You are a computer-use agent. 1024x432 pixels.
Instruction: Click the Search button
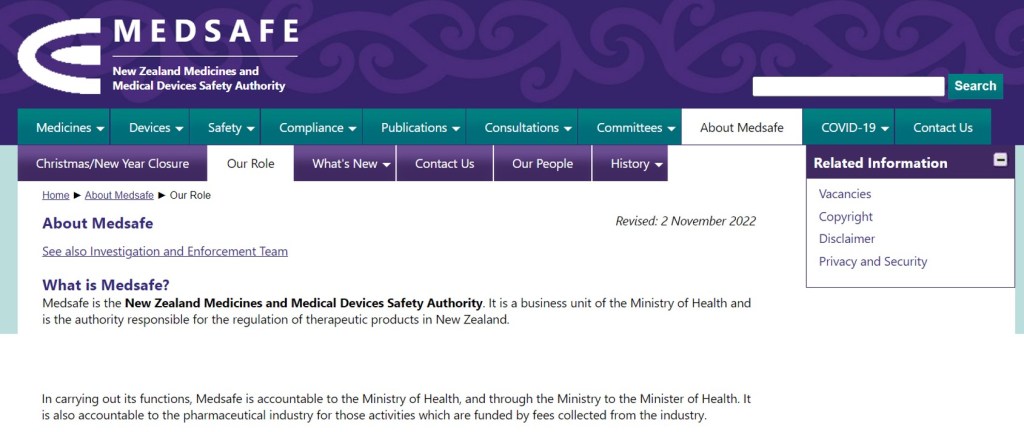[x=974, y=86]
